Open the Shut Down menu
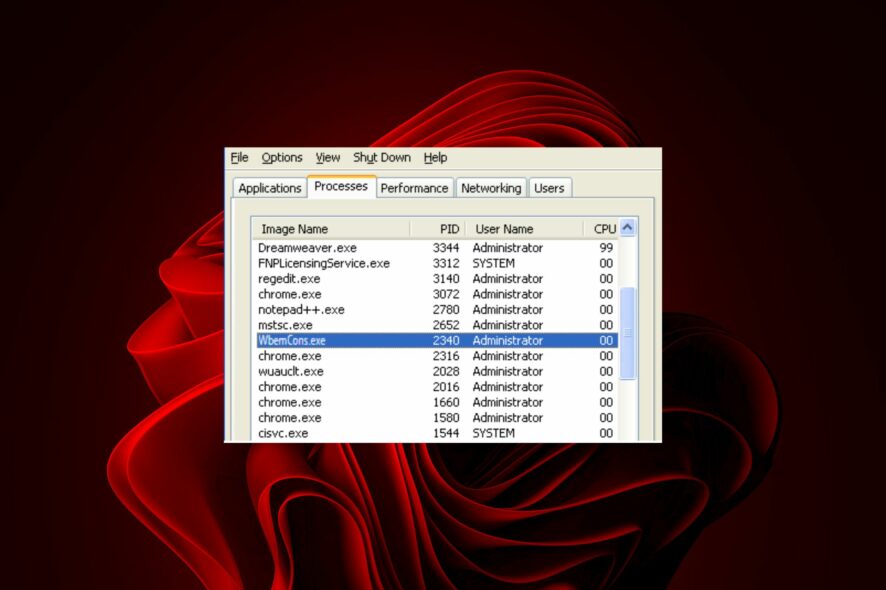This screenshot has width=886, height=590. pyautogui.click(x=382, y=158)
